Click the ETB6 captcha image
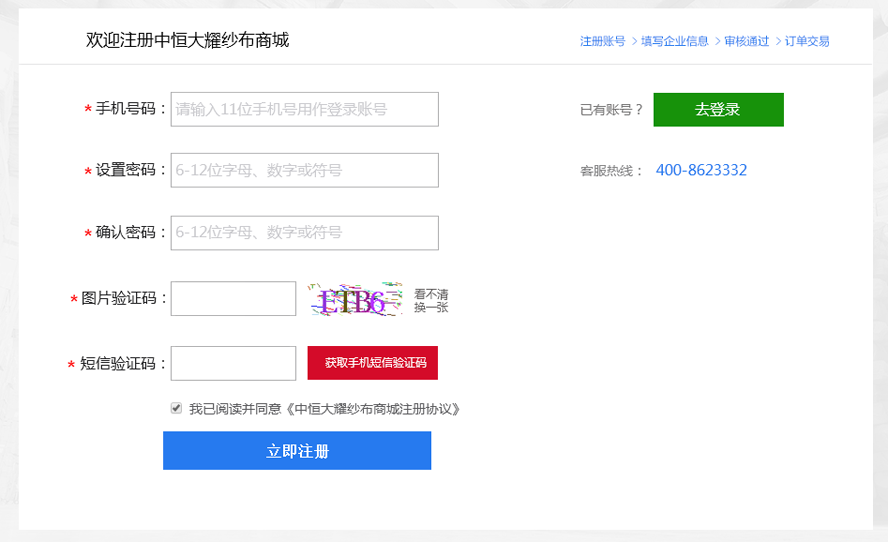The image size is (888, 542). click(356, 299)
